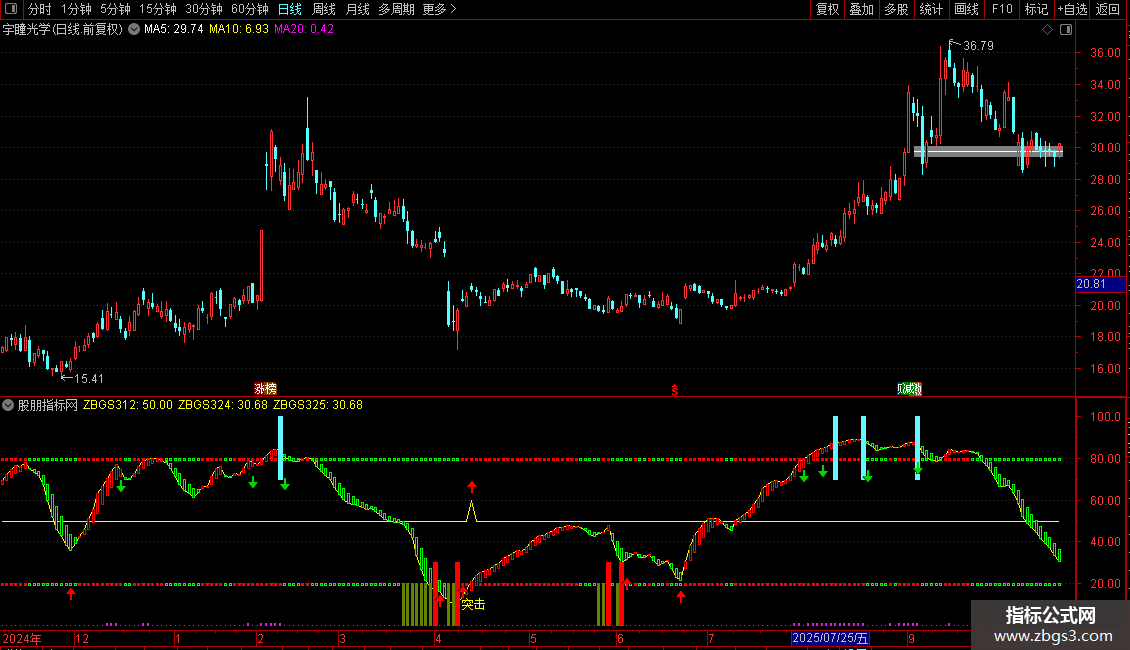Open 统计 statistics tool
Screen dimensions: 1130x650
tap(931, 9)
